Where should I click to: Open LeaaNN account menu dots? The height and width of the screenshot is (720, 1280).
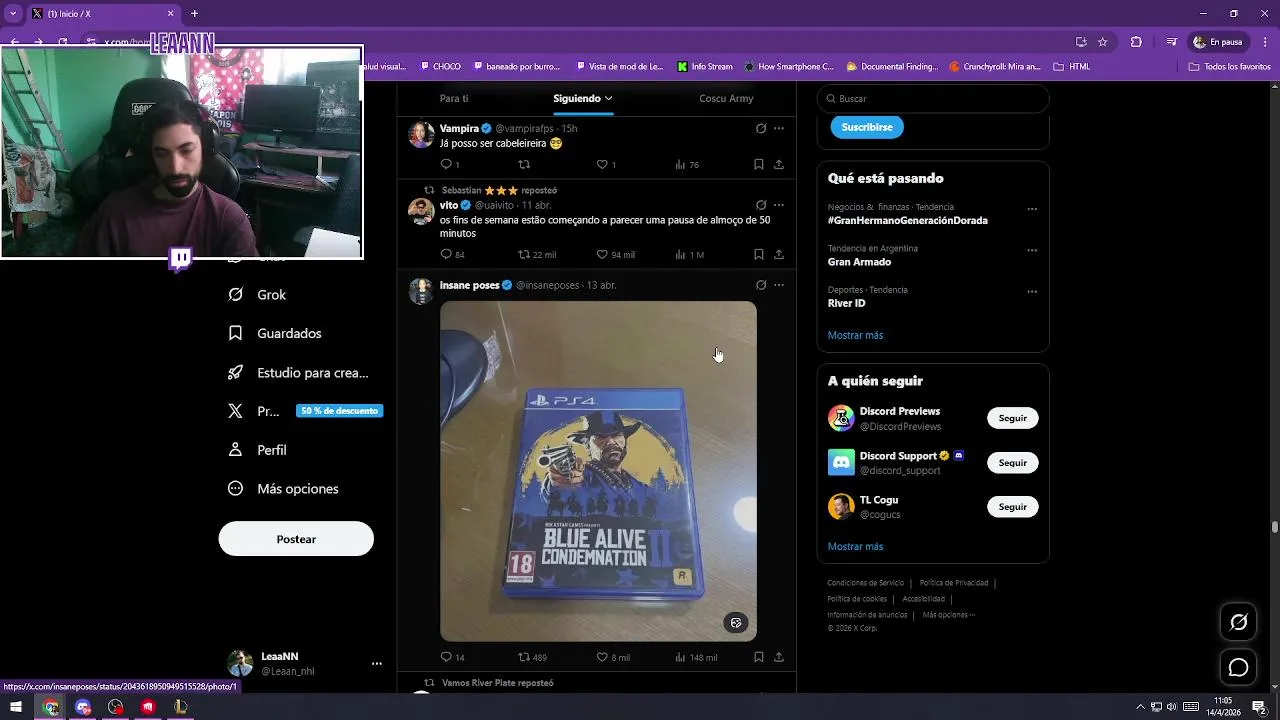coord(377,663)
